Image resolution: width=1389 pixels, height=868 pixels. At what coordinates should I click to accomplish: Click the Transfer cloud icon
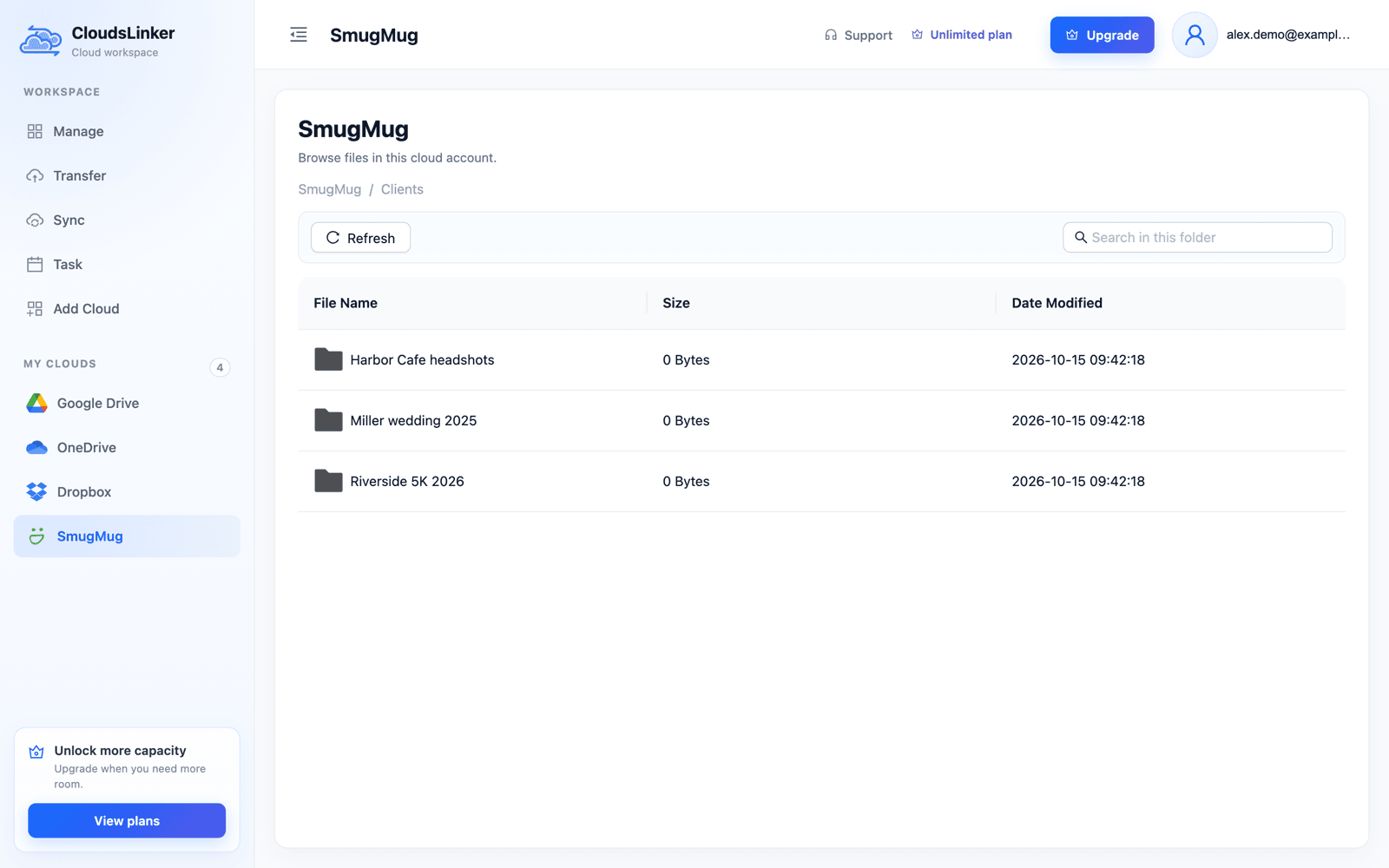click(x=35, y=175)
